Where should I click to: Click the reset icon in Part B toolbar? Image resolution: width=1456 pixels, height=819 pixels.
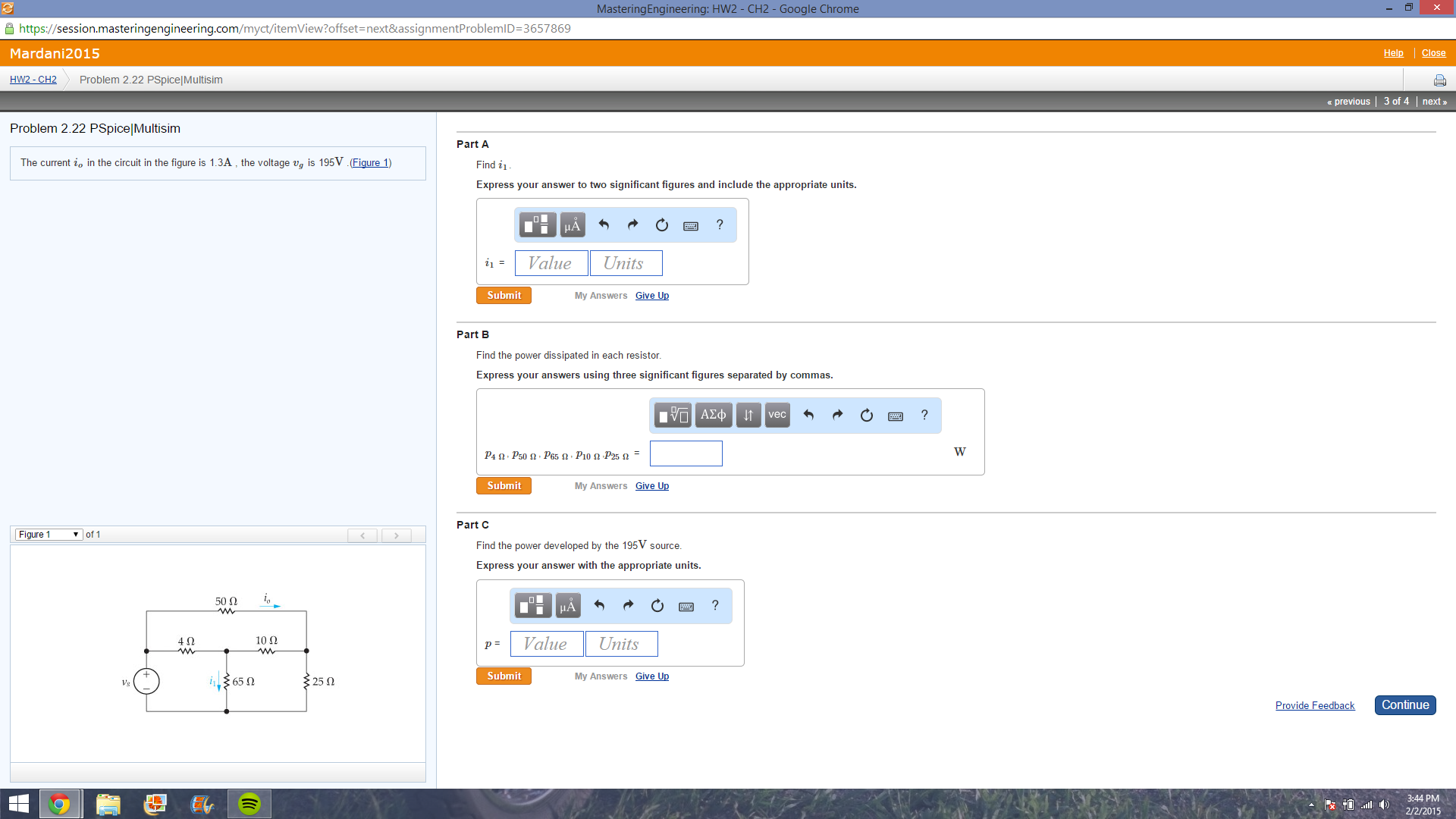(x=866, y=415)
